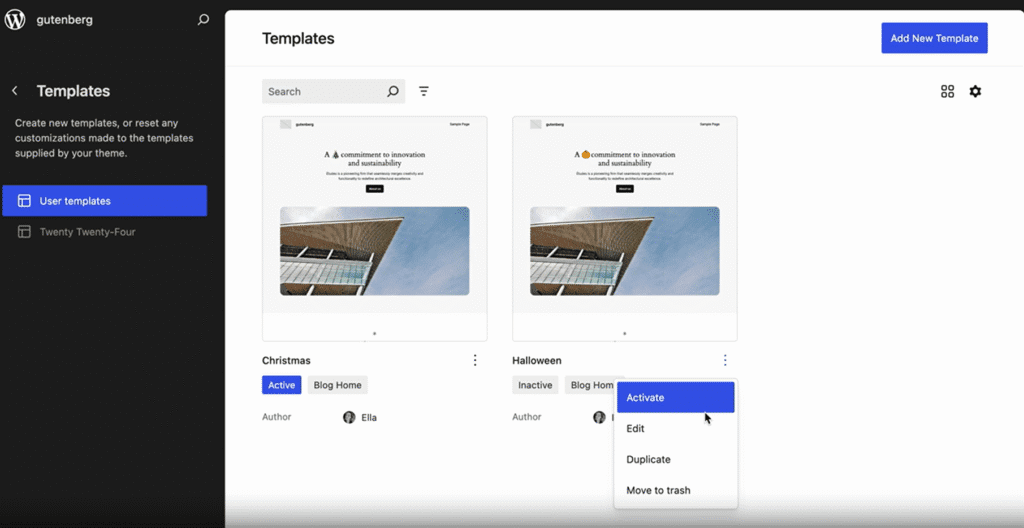This screenshot has height=528, width=1024.
Task: Open the filter icon next to Search
Action: tap(424, 91)
